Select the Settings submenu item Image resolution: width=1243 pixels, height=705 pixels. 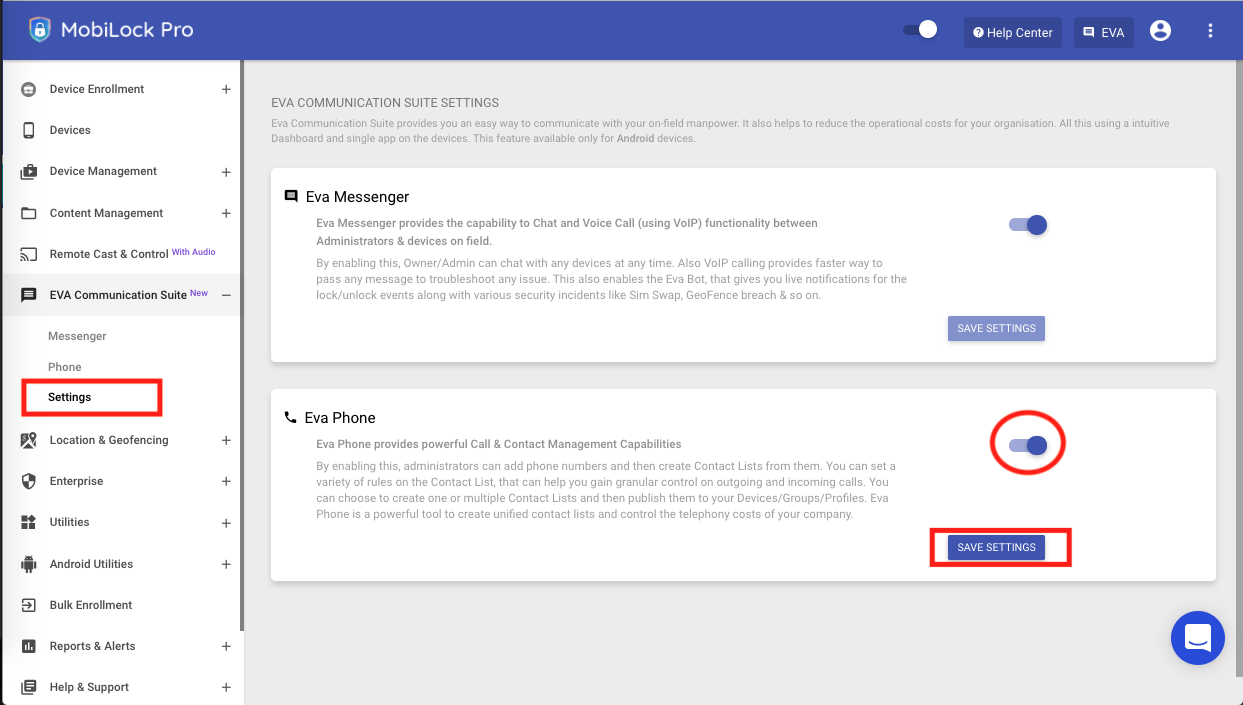69,397
